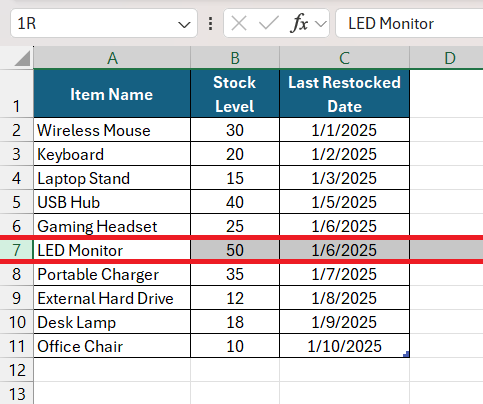Click stock level 40 for USB Hub
483x404 pixels.
point(235,202)
